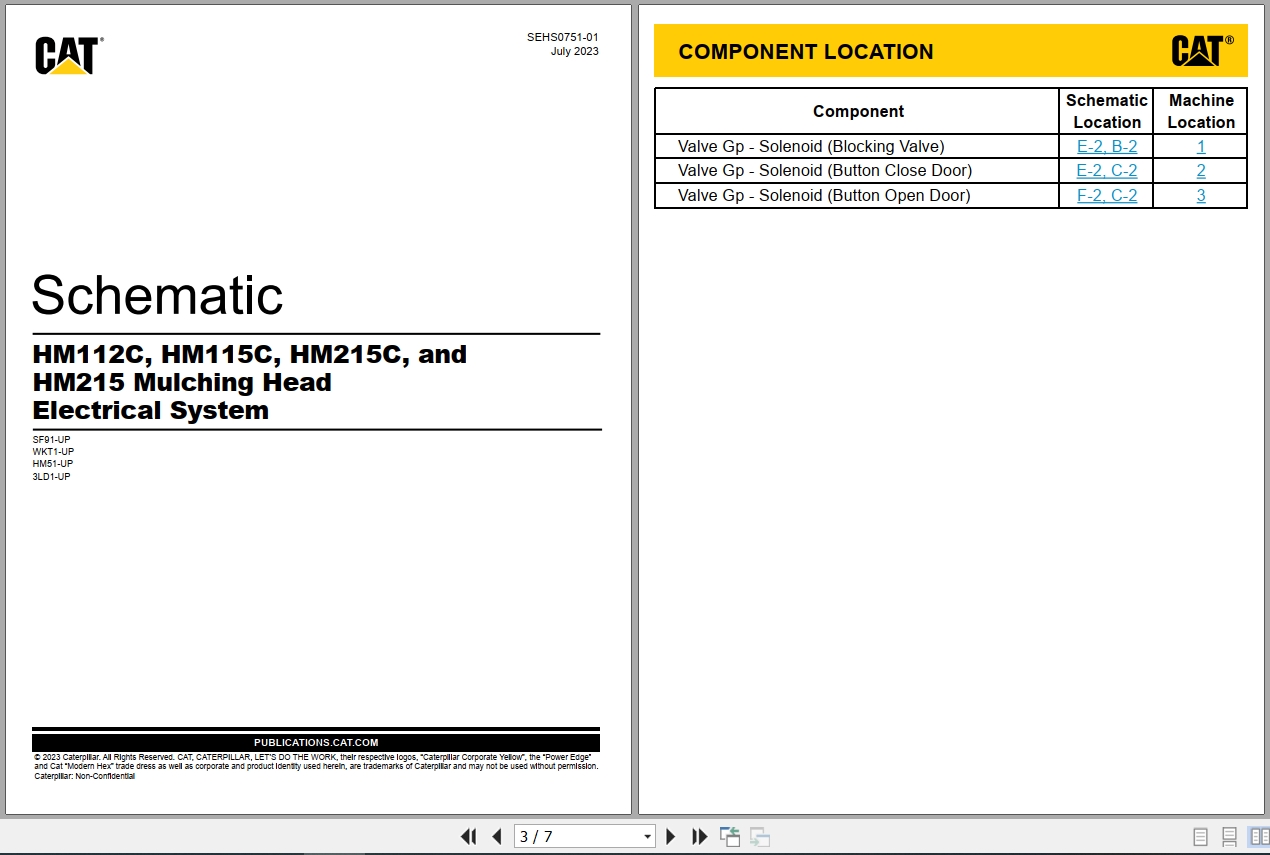
Task: Click the 'Caterpillar: Non-Confidential' footer text
Action: click(85, 776)
